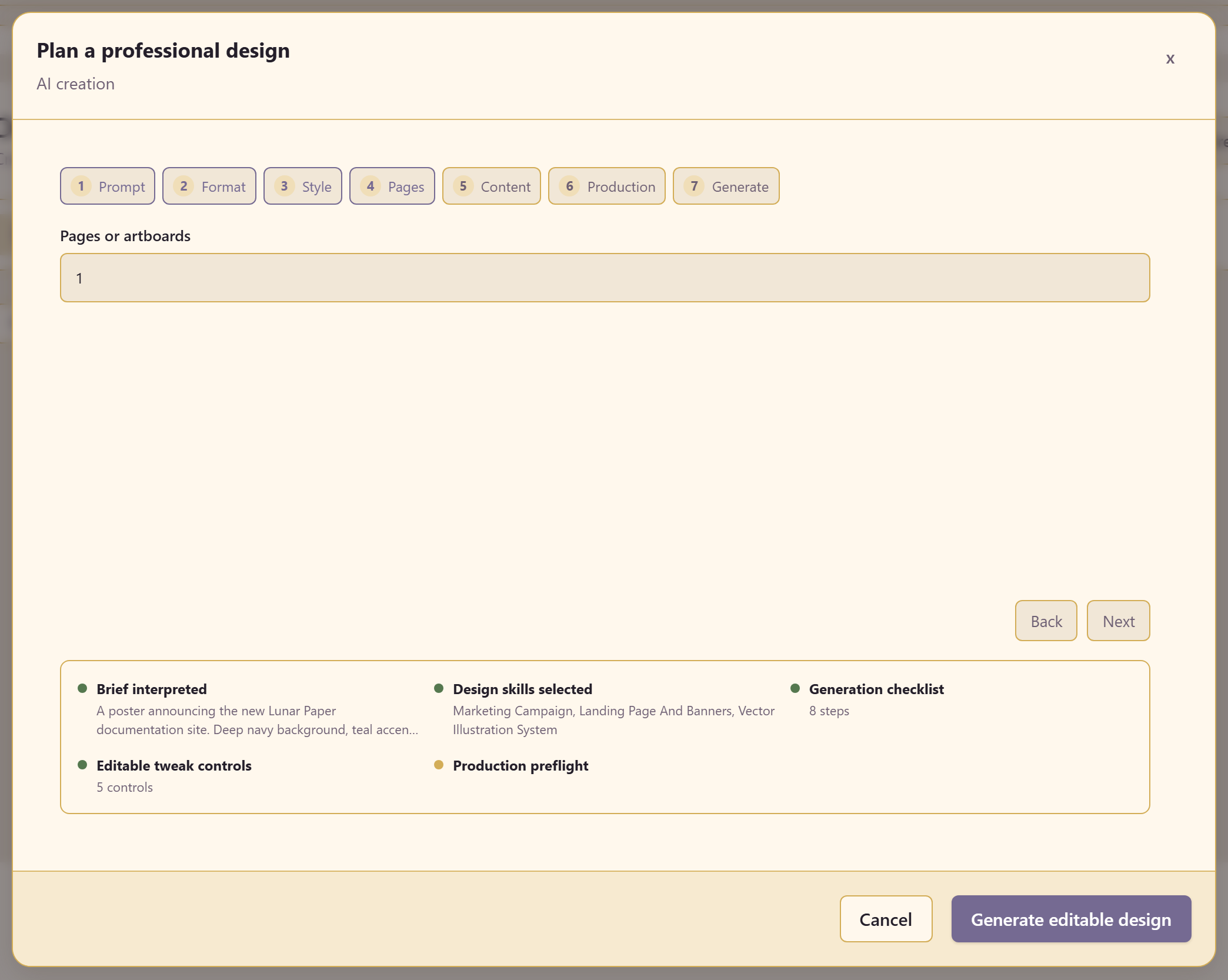This screenshot has height=980, width=1228.
Task: Open the Format step tab
Action: click(209, 186)
